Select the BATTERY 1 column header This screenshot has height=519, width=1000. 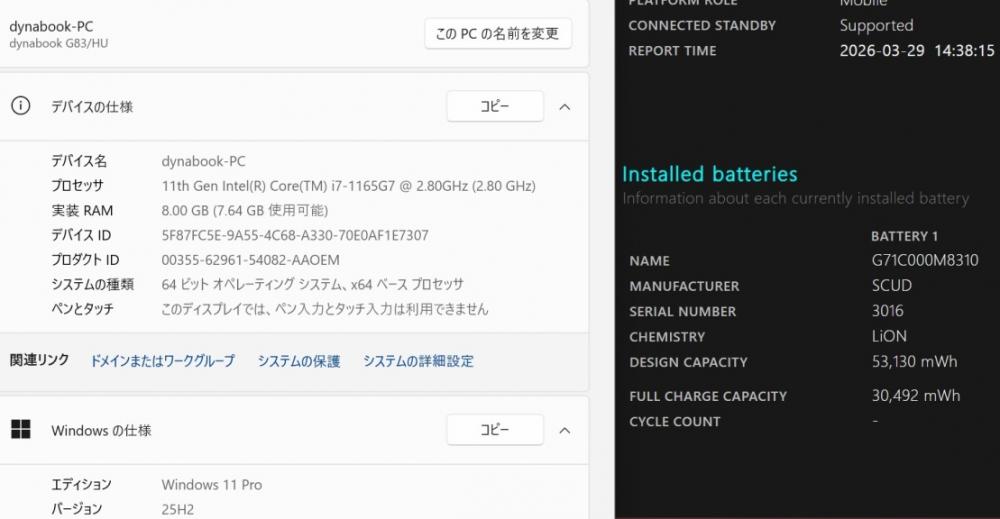tap(904, 236)
